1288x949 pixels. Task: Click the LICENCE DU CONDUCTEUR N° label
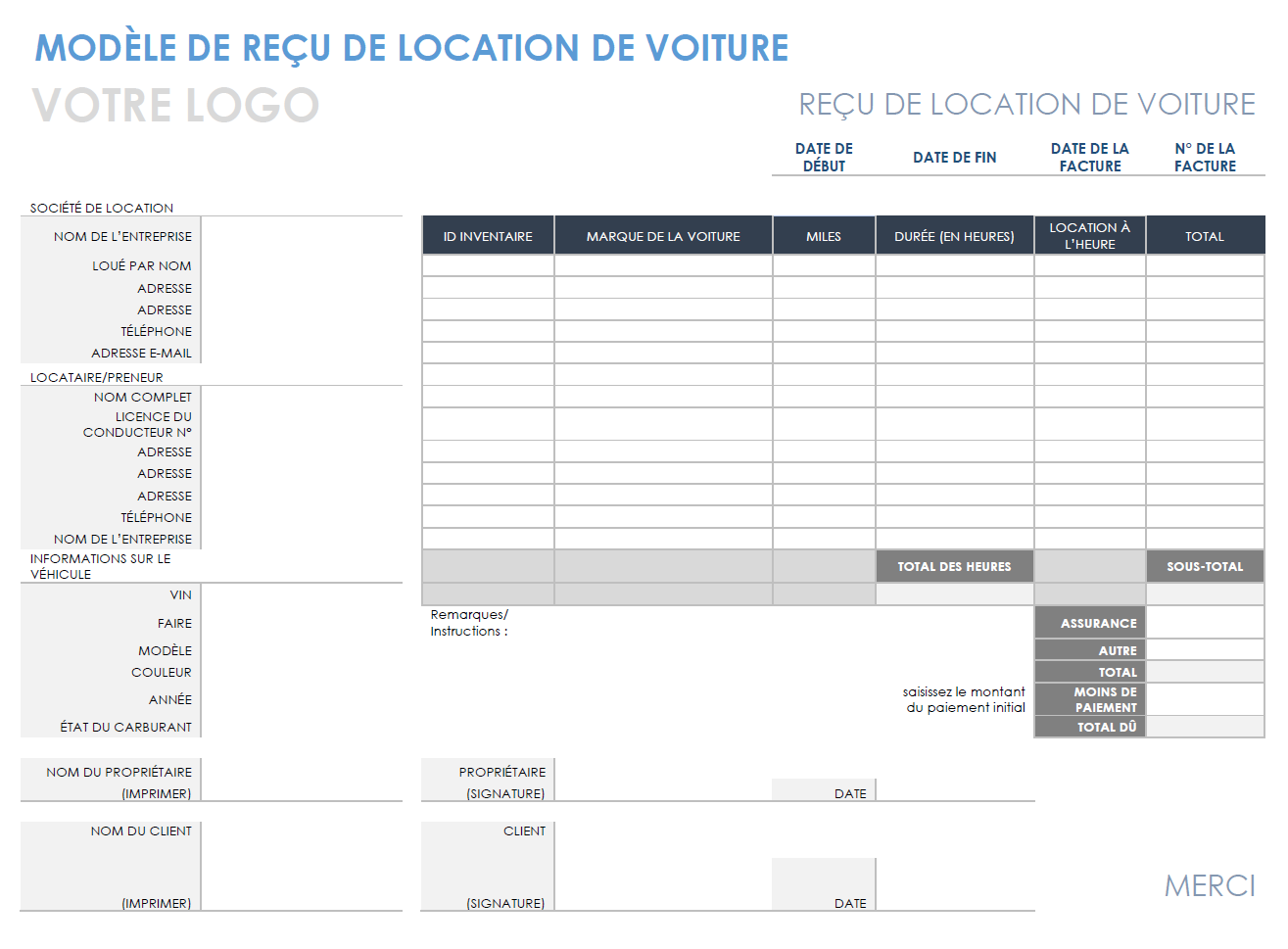pyautogui.click(x=138, y=424)
